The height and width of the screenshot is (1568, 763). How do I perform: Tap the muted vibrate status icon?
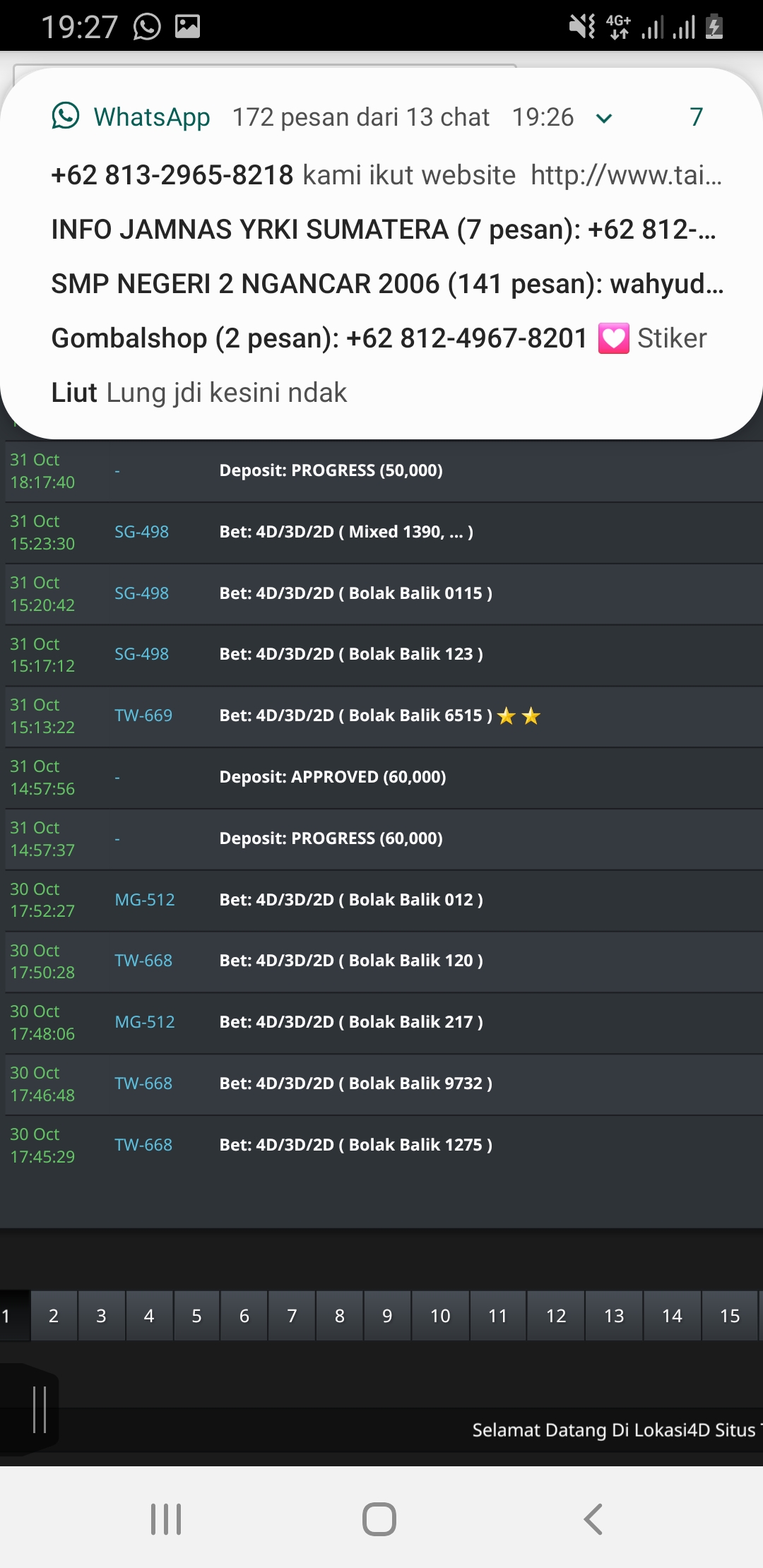[x=582, y=27]
